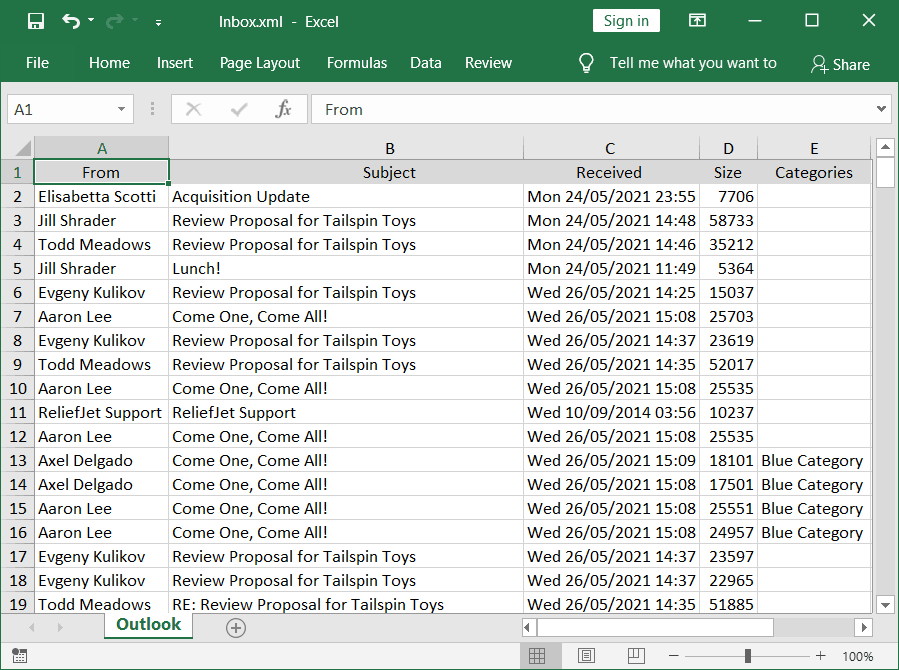This screenshot has width=899, height=670.
Task: Click zoom in plus button
Action: click(820, 656)
